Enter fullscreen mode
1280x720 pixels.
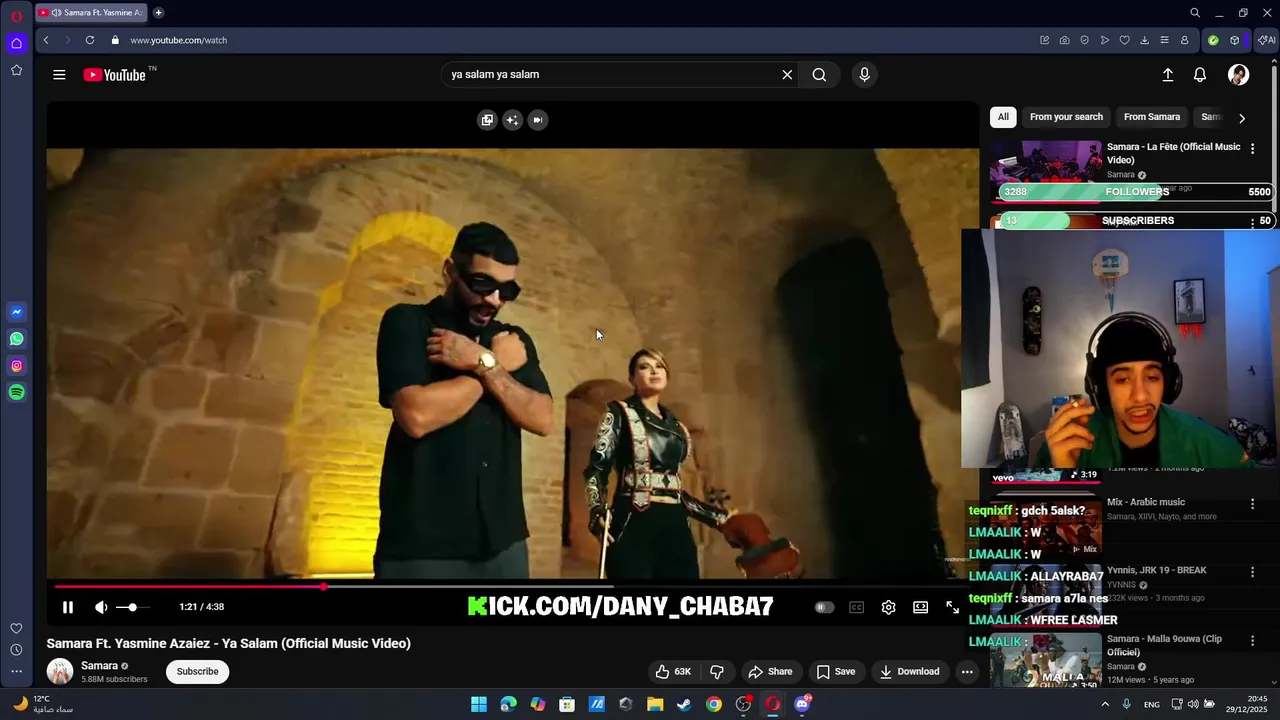tap(952, 607)
